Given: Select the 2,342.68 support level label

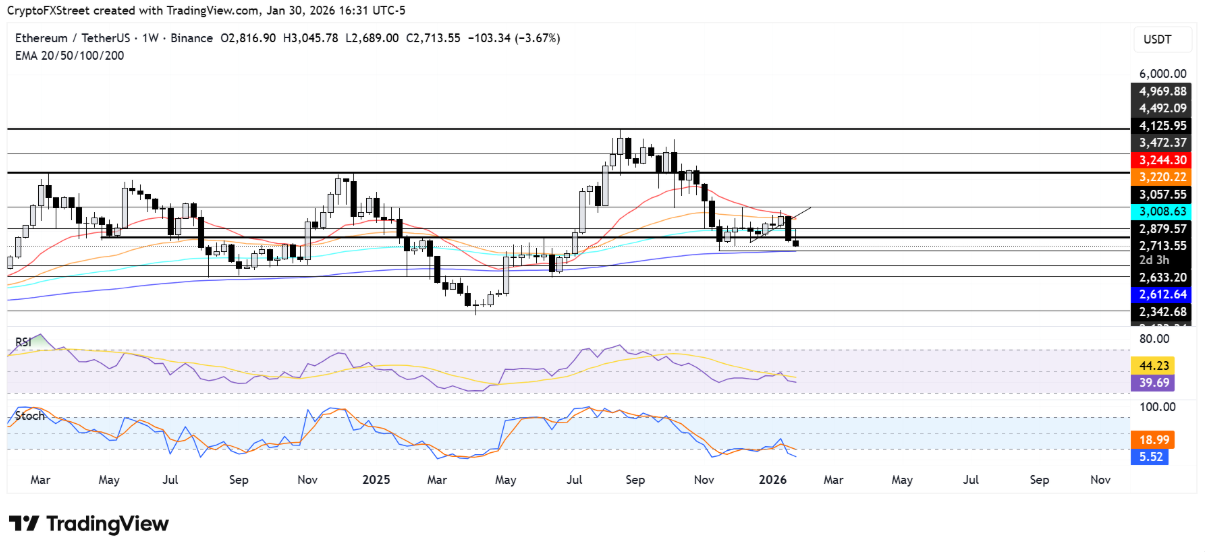Looking at the screenshot, I should pos(1160,313).
